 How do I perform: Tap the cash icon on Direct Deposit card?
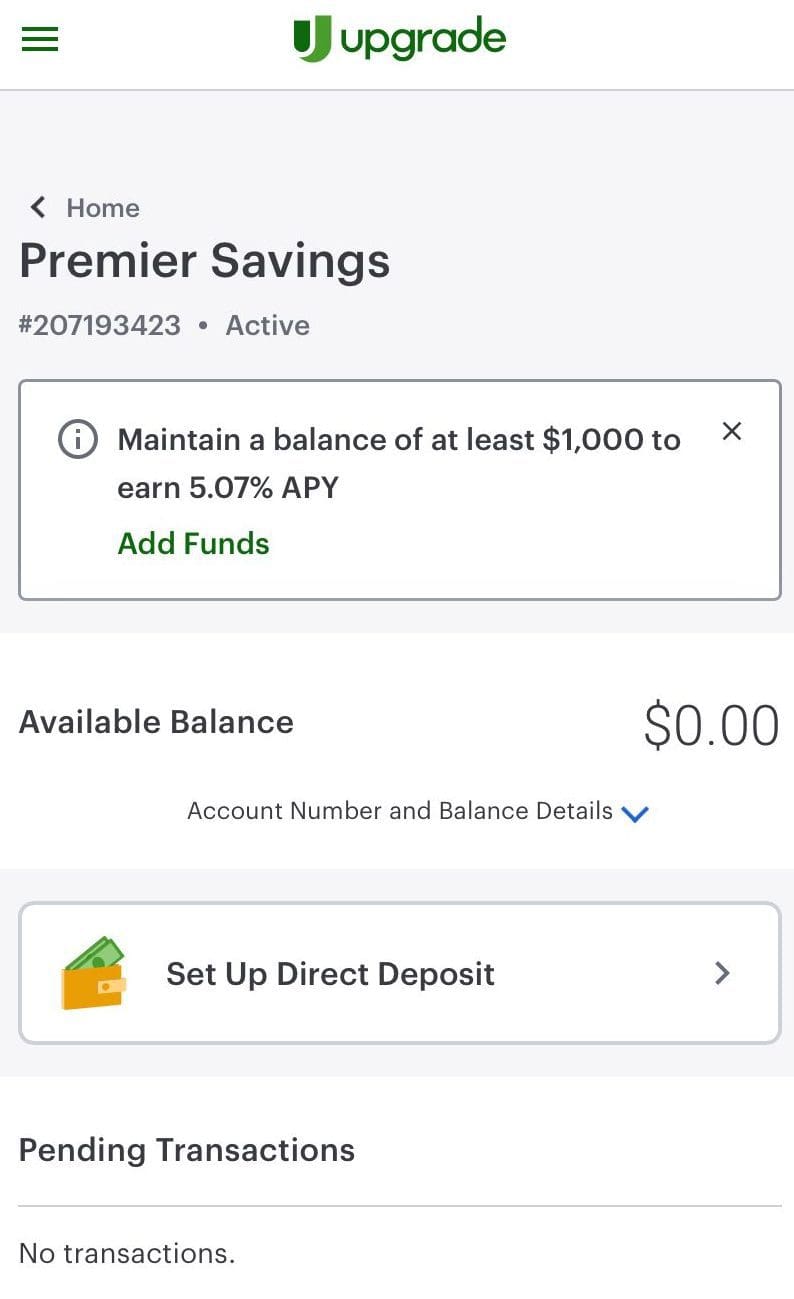click(94, 971)
